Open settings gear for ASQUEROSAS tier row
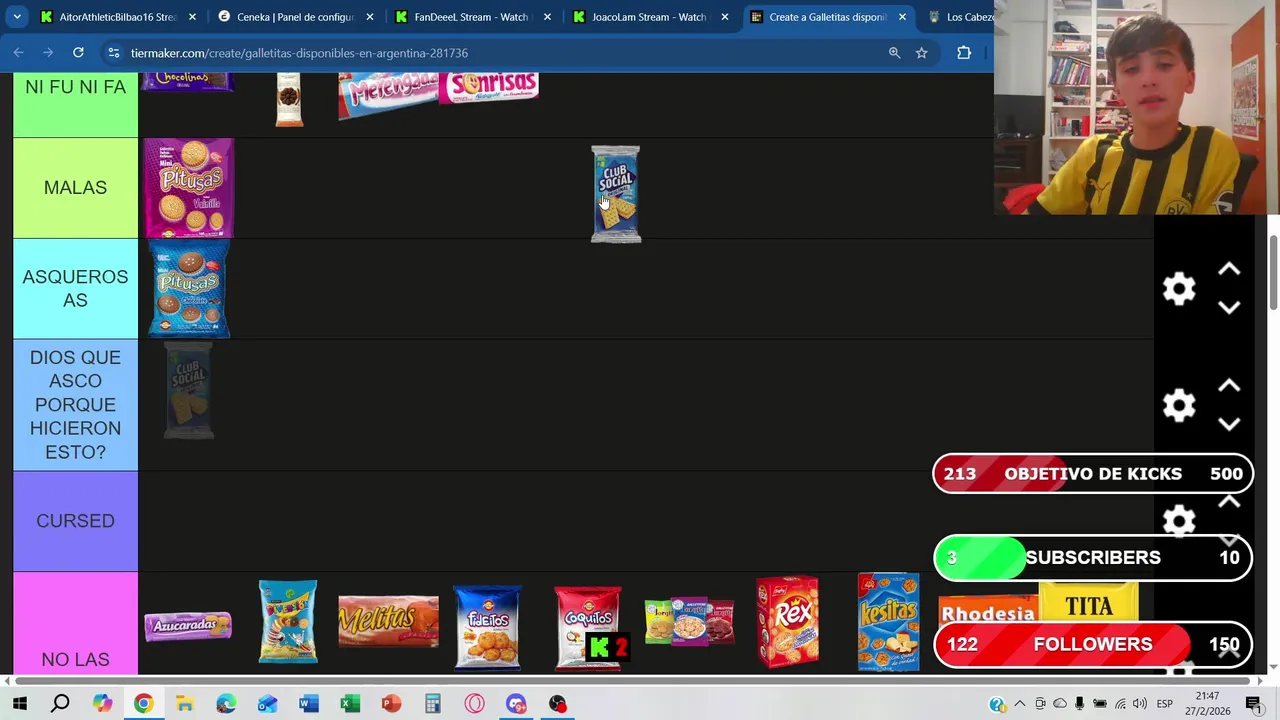This screenshot has height=720, width=1280. 1179,289
